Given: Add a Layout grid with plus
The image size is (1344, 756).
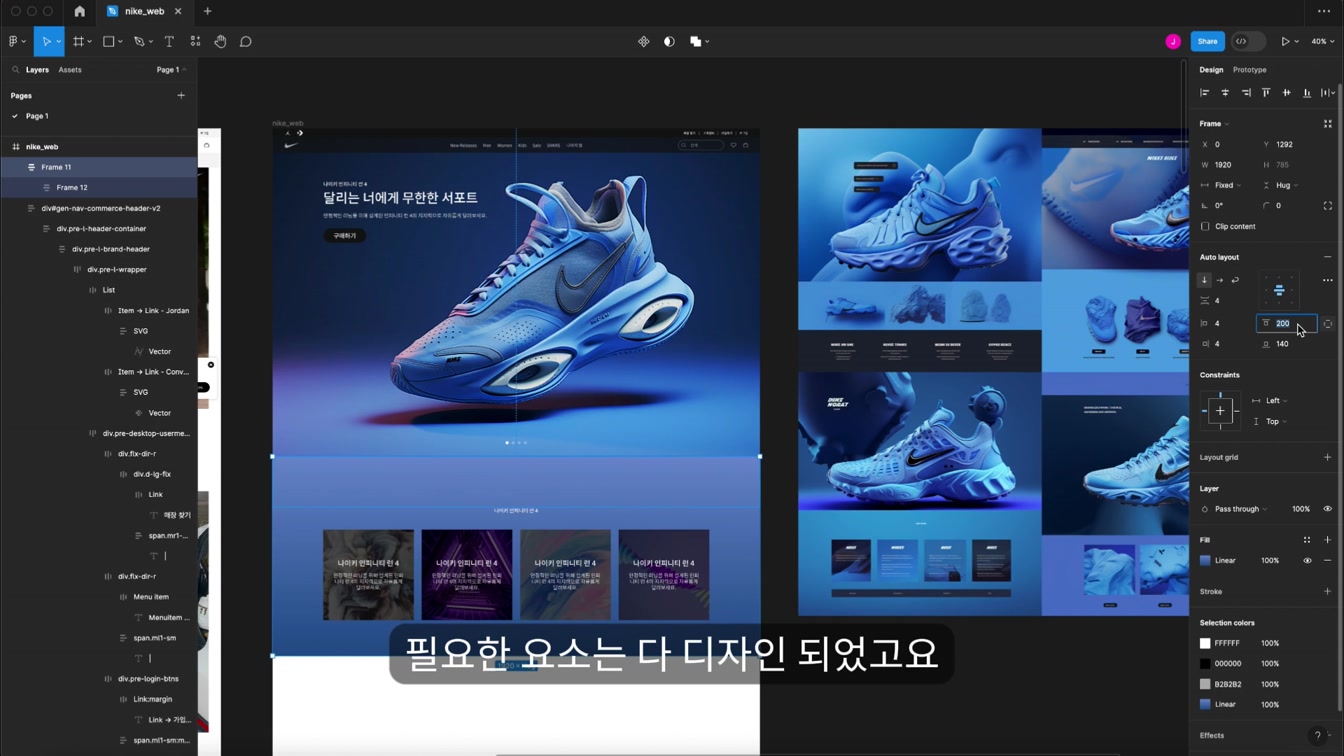Looking at the screenshot, I should (1328, 457).
